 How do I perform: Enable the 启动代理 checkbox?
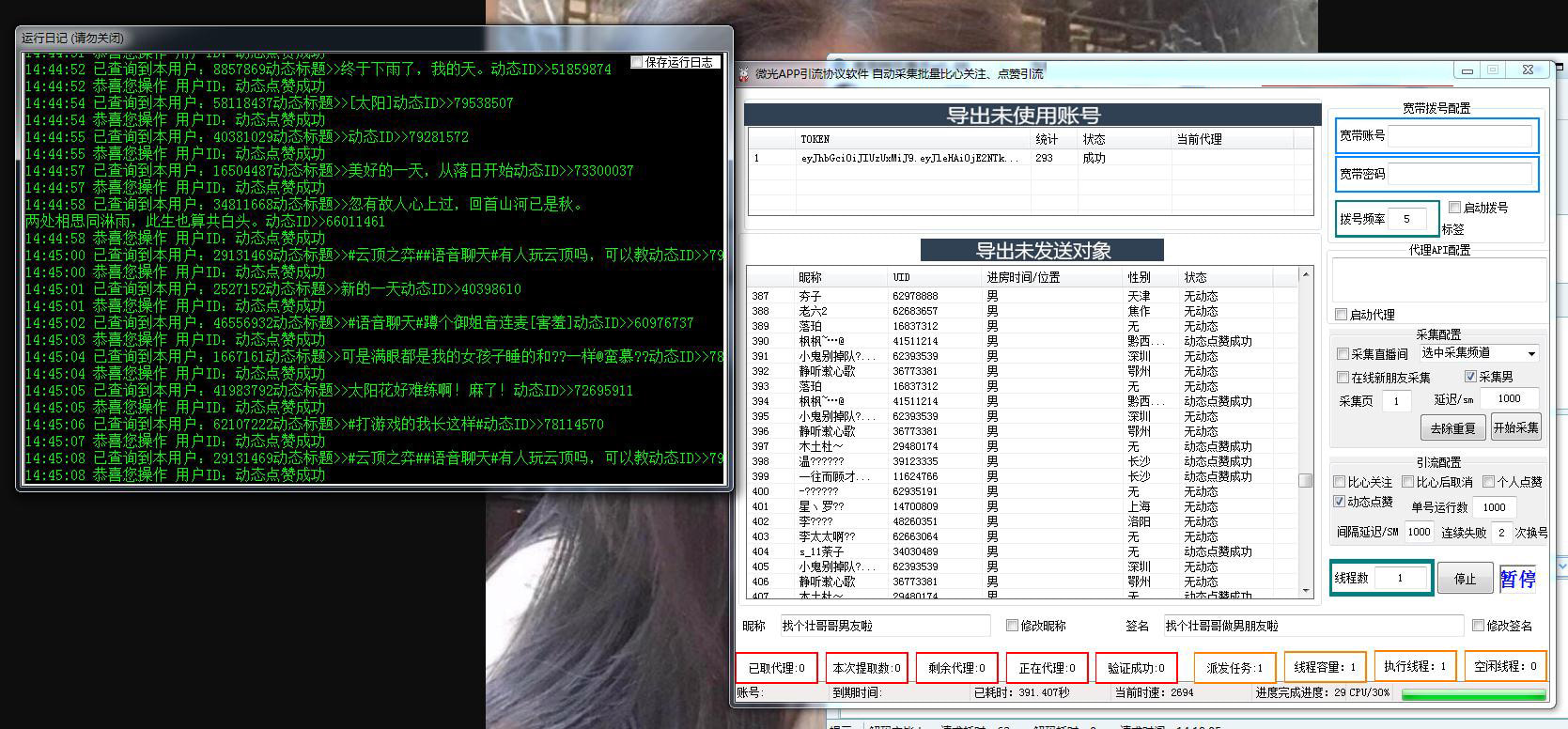(1342, 315)
